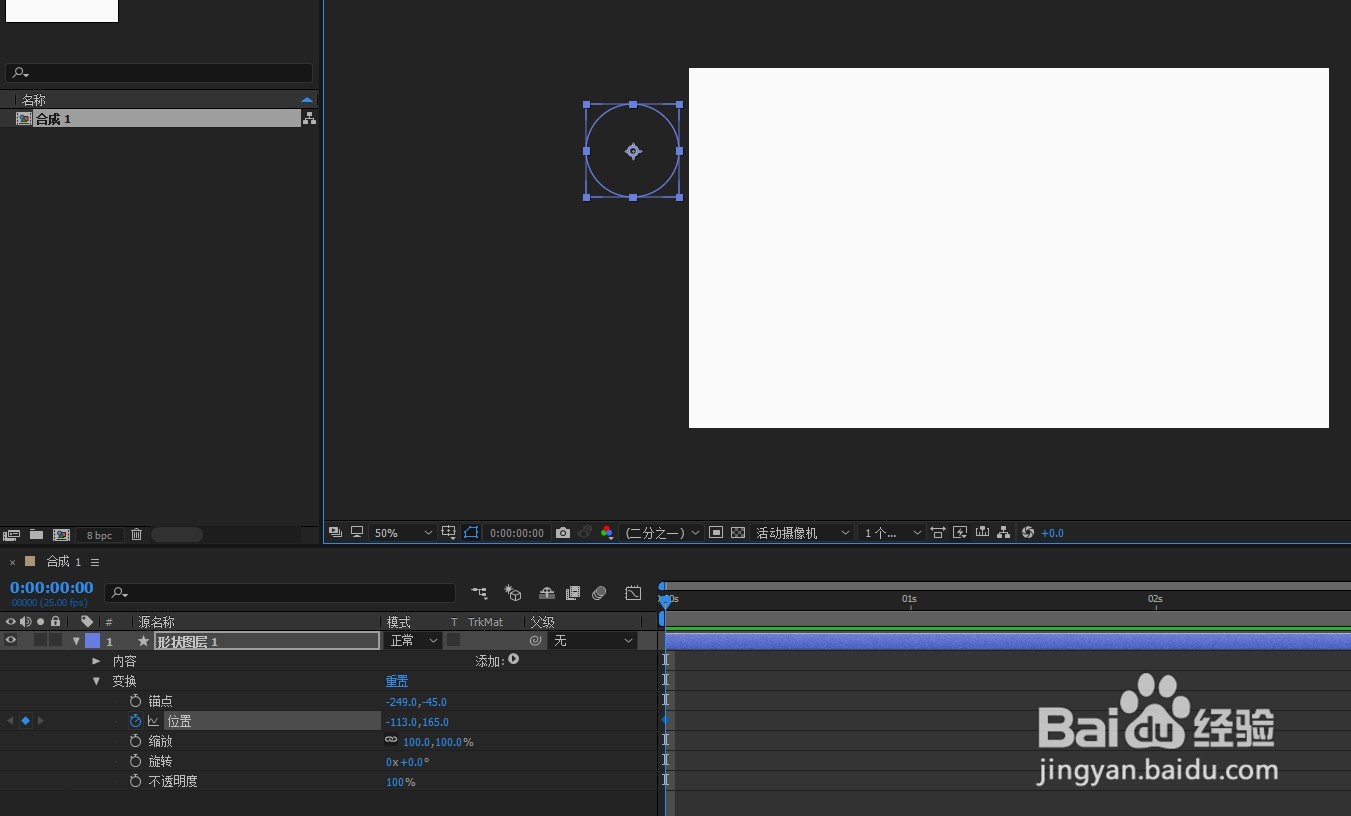
Task: Enable the 缩放 stopwatch
Action: coord(135,741)
